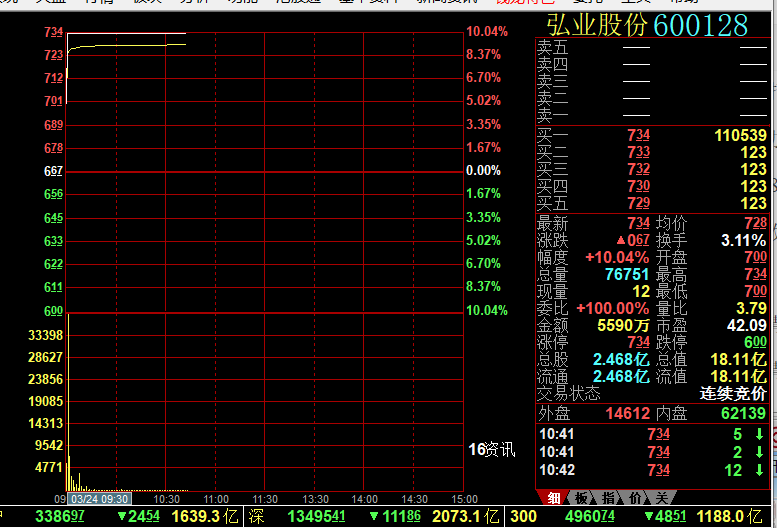This screenshot has width=777, height=528.
Task: Click the down triangle before 11186
Action: [375, 517]
